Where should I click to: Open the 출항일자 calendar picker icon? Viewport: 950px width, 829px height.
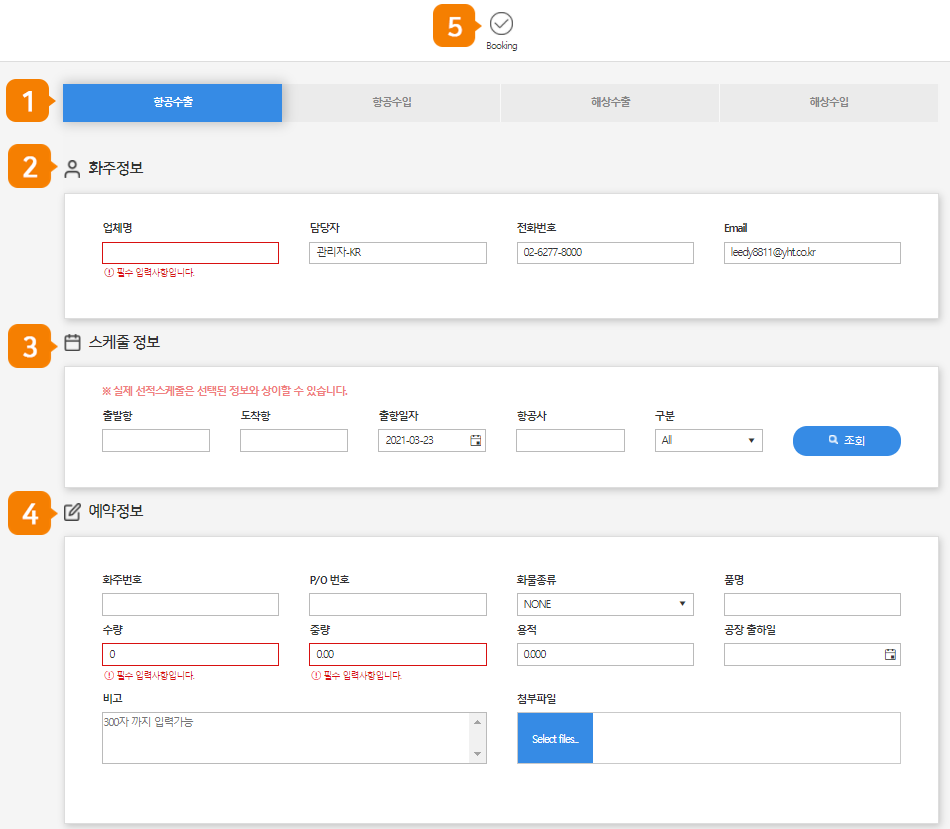476,441
